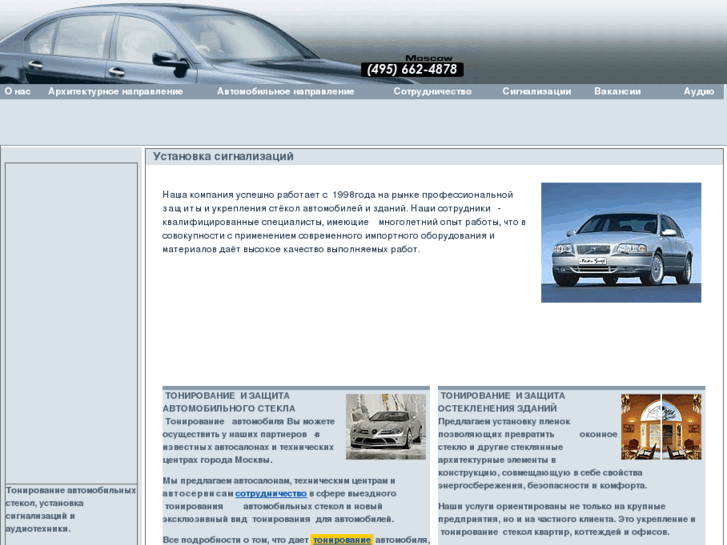
Task: Click sidebar text "Тонирование автомобильных стекол, установка"
Action: coord(70,497)
